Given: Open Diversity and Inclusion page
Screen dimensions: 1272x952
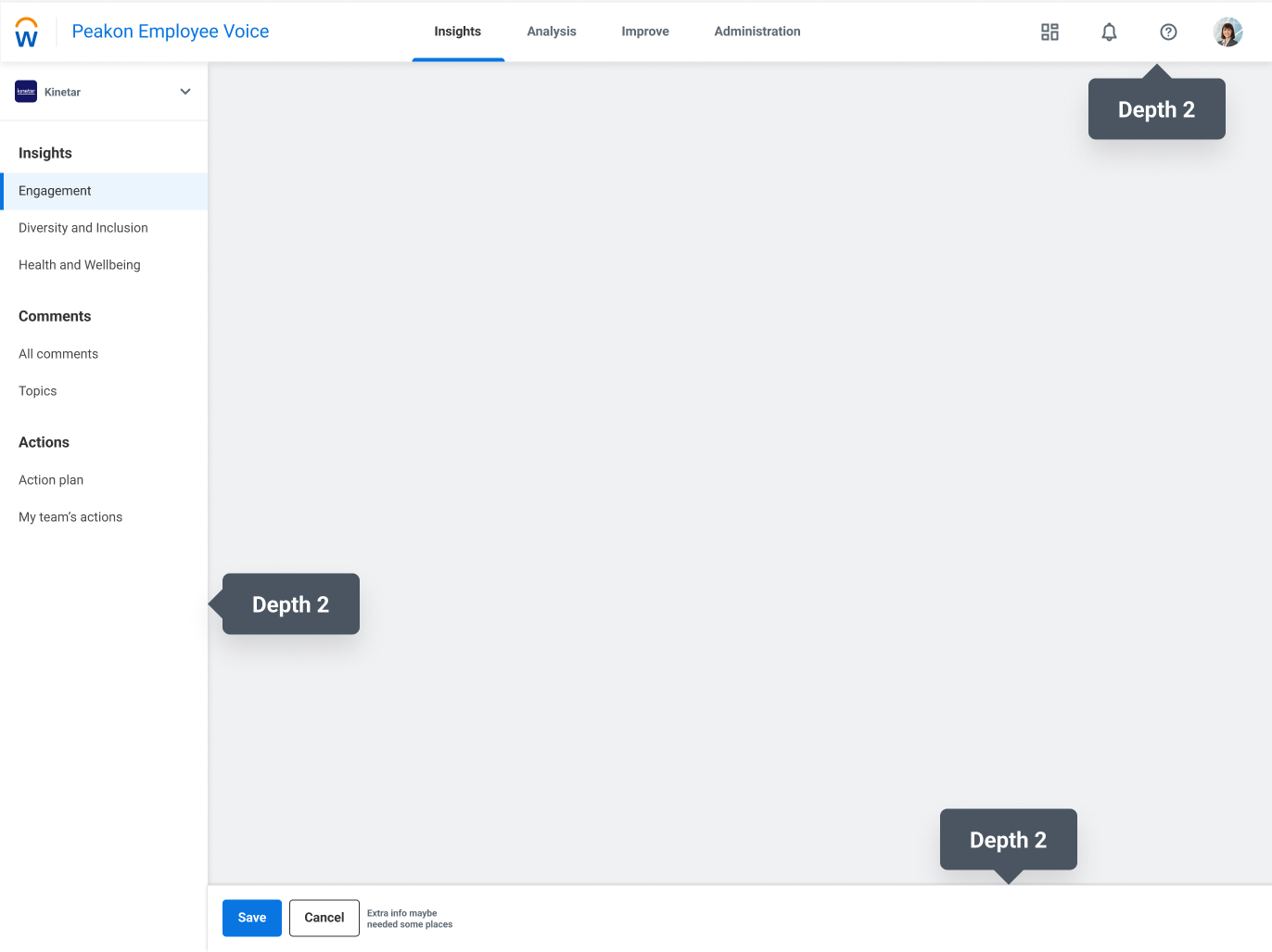Looking at the screenshot, I should [83, 228].
